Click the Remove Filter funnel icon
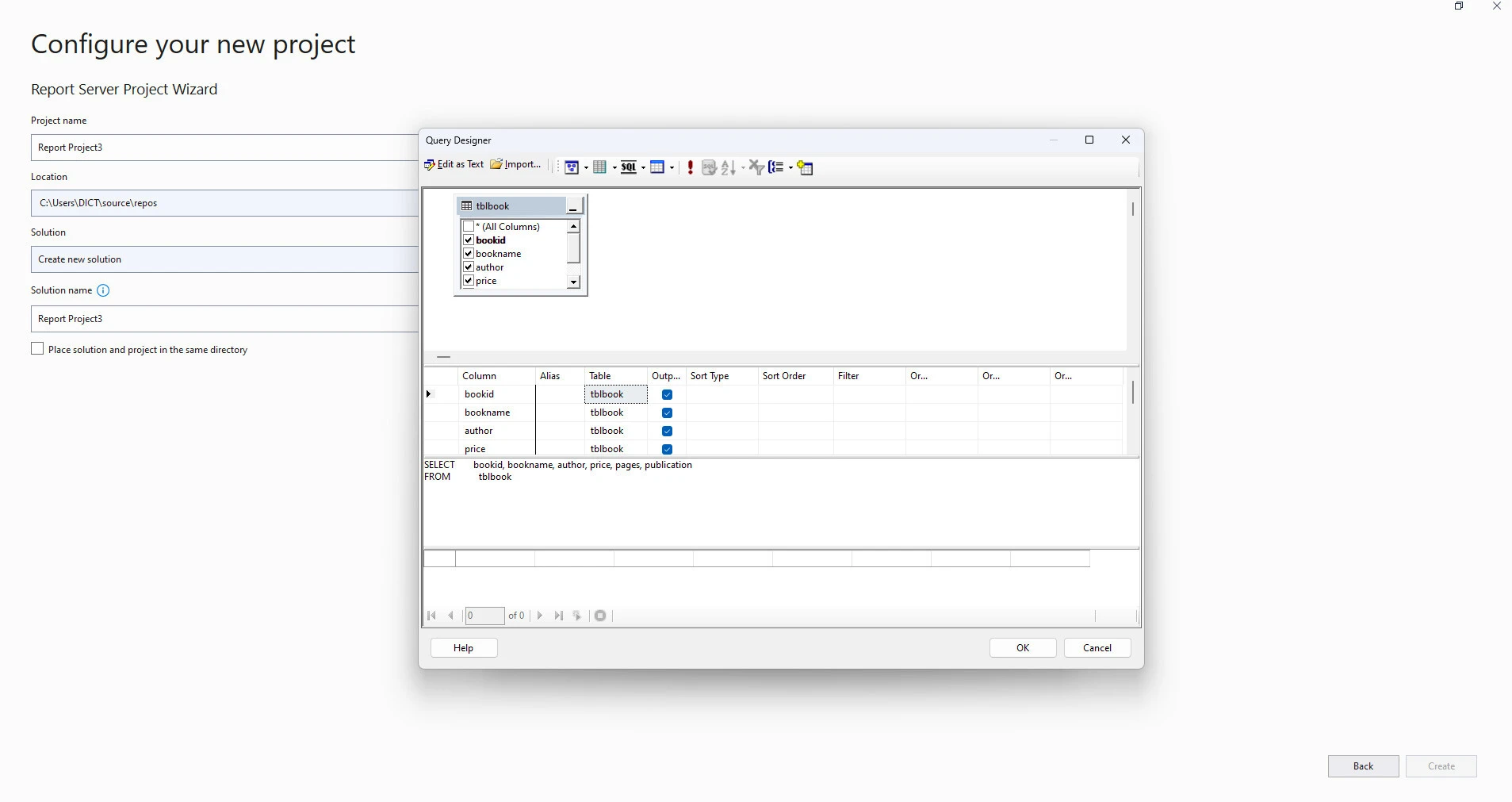The image size is (1512, 802). click(756, 167)
